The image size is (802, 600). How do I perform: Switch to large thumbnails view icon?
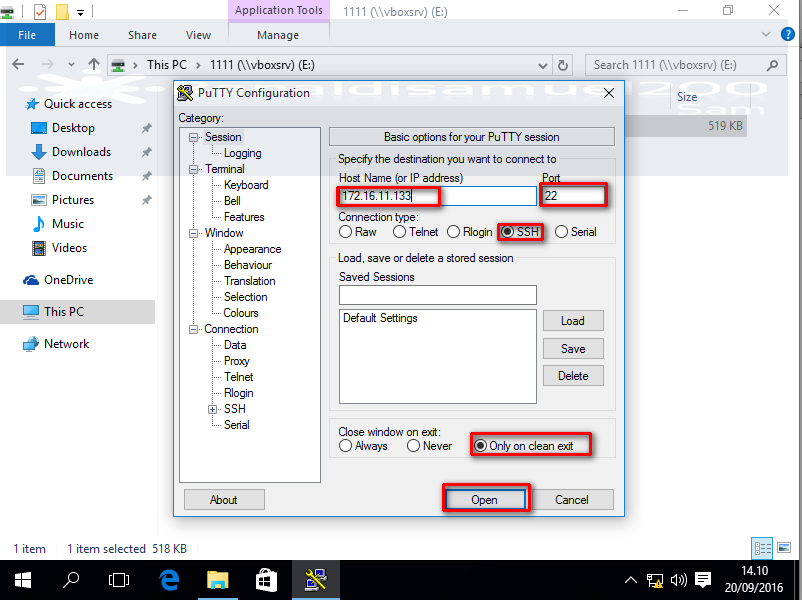click(784, 548)
